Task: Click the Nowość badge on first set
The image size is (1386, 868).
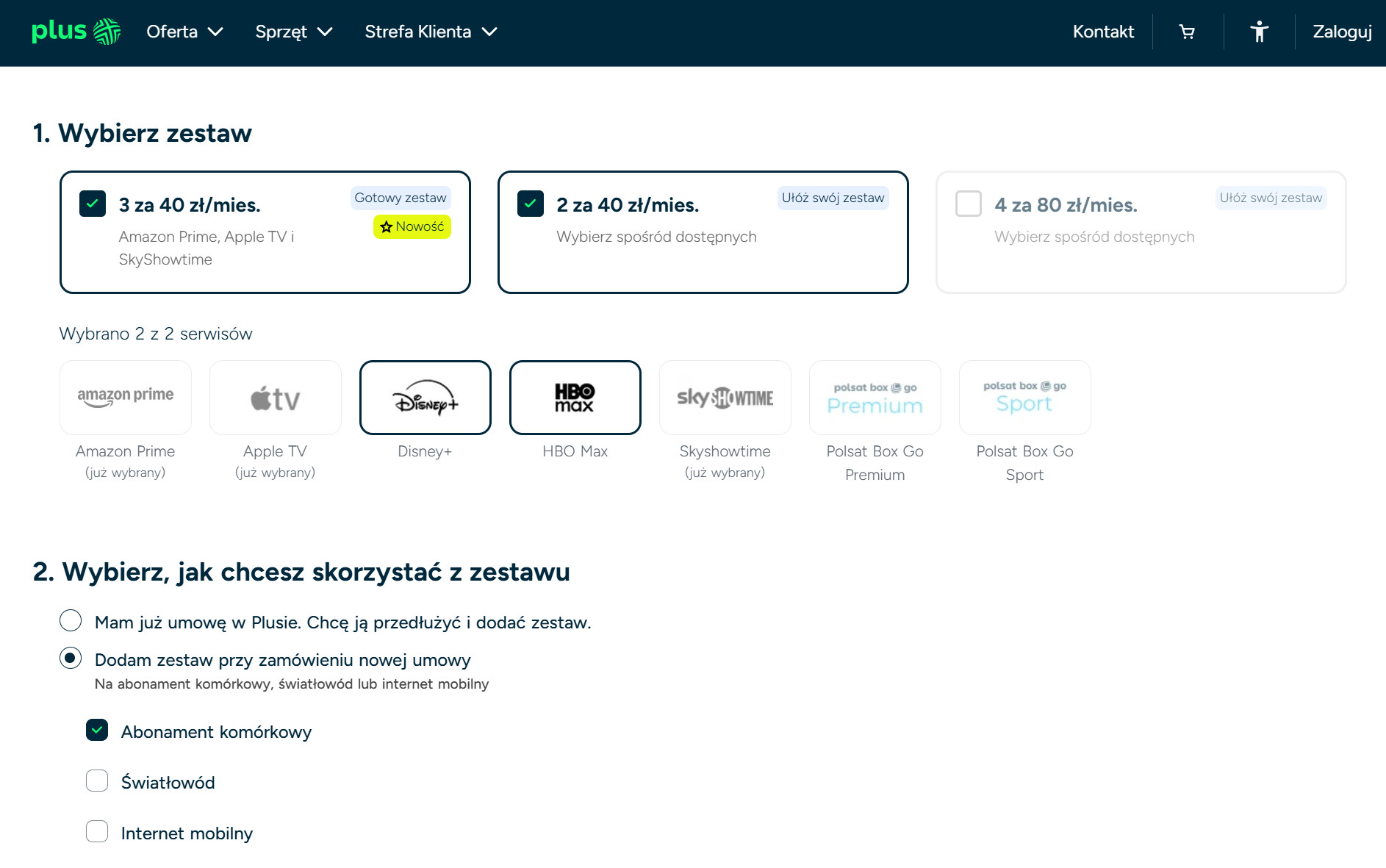Action: (x=412, y=226)
